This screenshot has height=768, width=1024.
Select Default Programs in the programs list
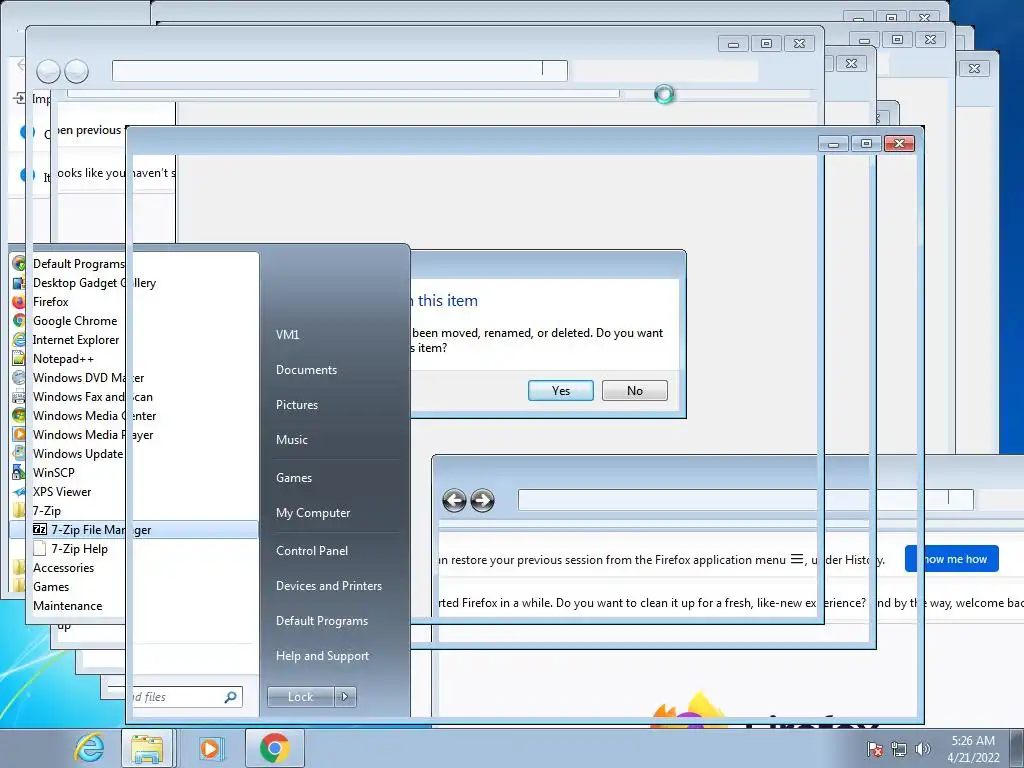click(x=78, y=264)
